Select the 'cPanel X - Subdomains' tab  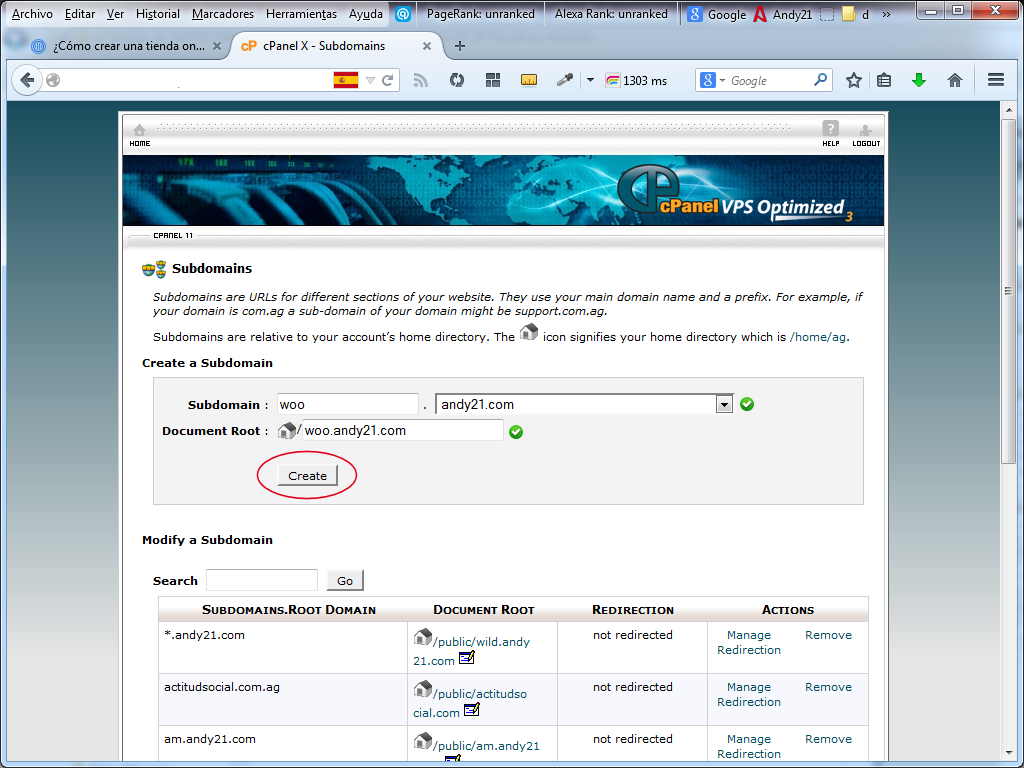pos(334,46)
